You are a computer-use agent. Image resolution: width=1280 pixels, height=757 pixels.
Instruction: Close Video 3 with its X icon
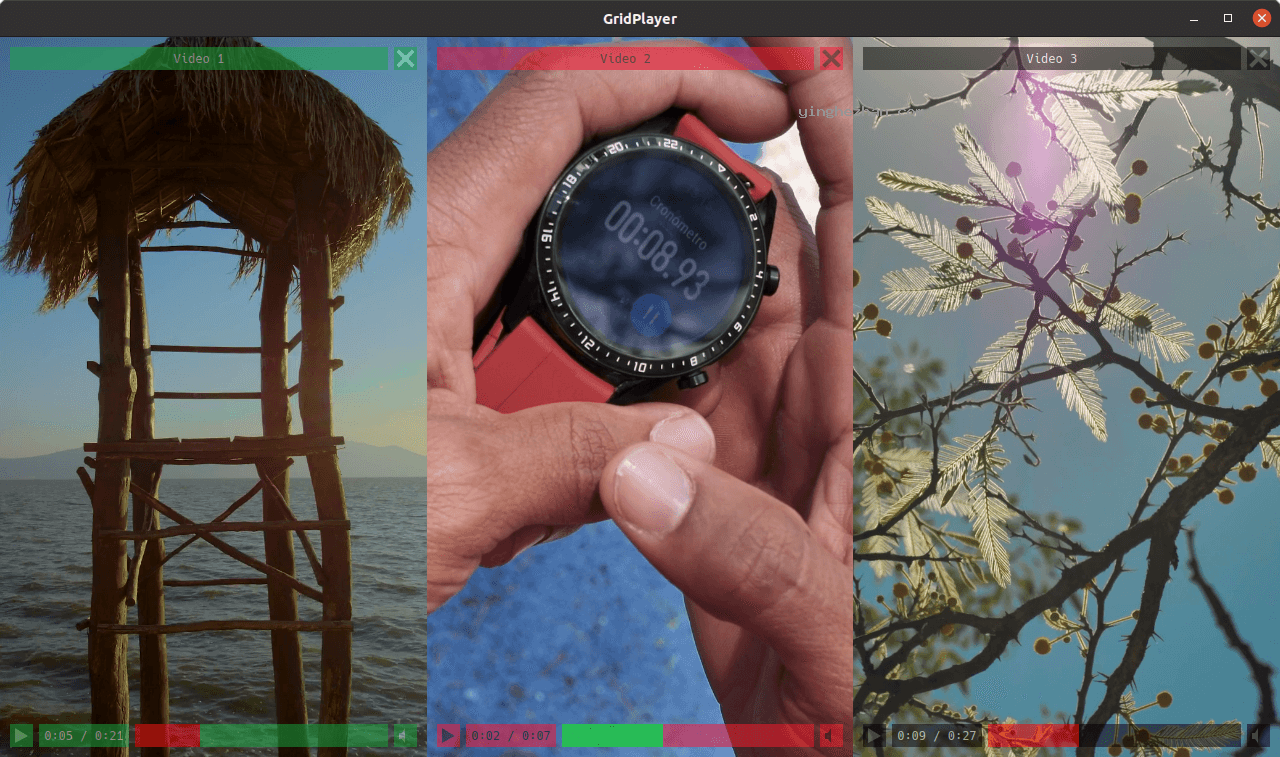1258,59
